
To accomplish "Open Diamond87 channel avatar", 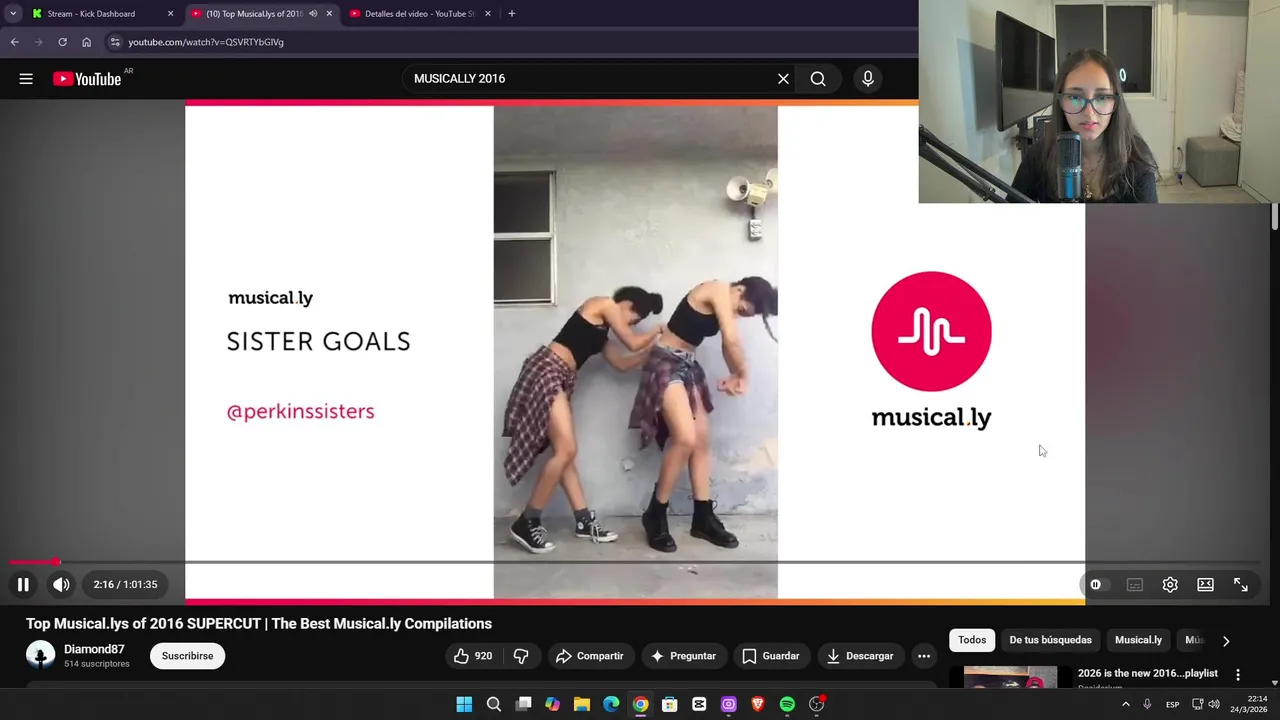I will (40, 656).
